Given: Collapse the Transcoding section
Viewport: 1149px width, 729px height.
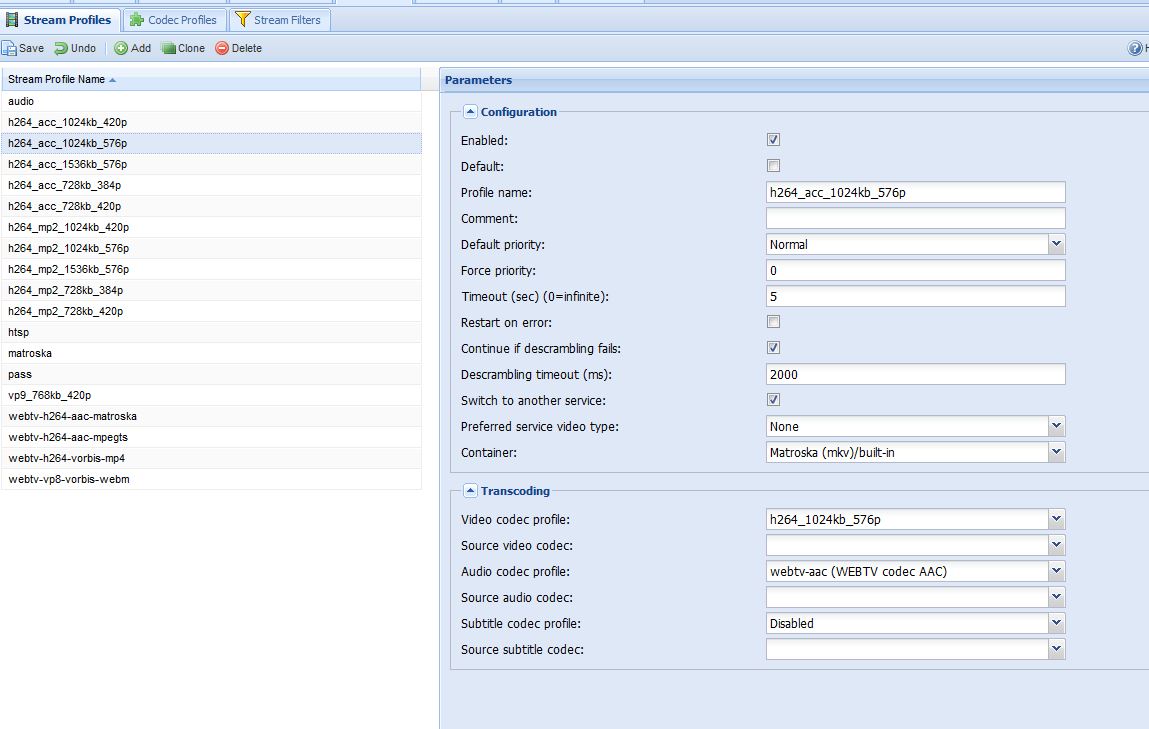Looking at the screenshot, I should point(470,491).
